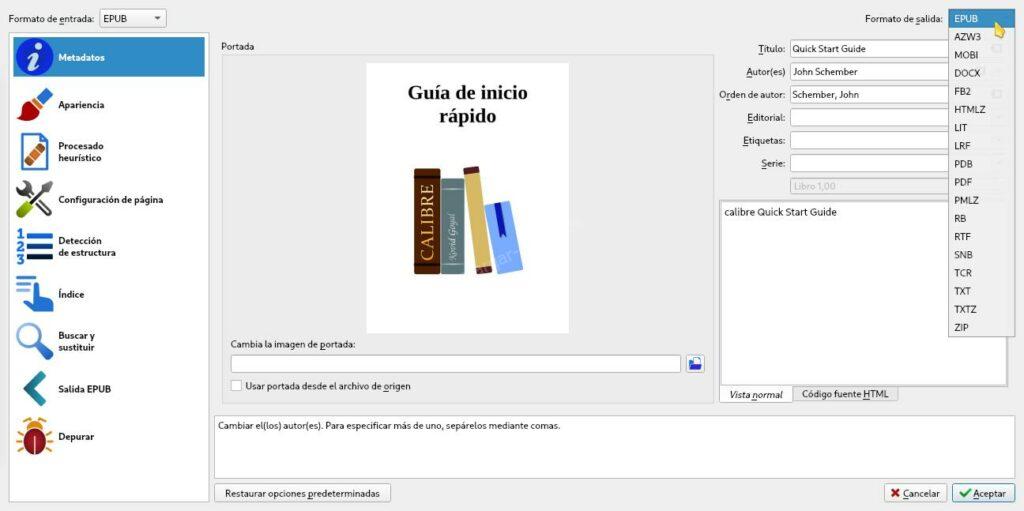Click the Orden de autor field
Viewport: 1024px width, 511px height.
[x=869, y=94]
